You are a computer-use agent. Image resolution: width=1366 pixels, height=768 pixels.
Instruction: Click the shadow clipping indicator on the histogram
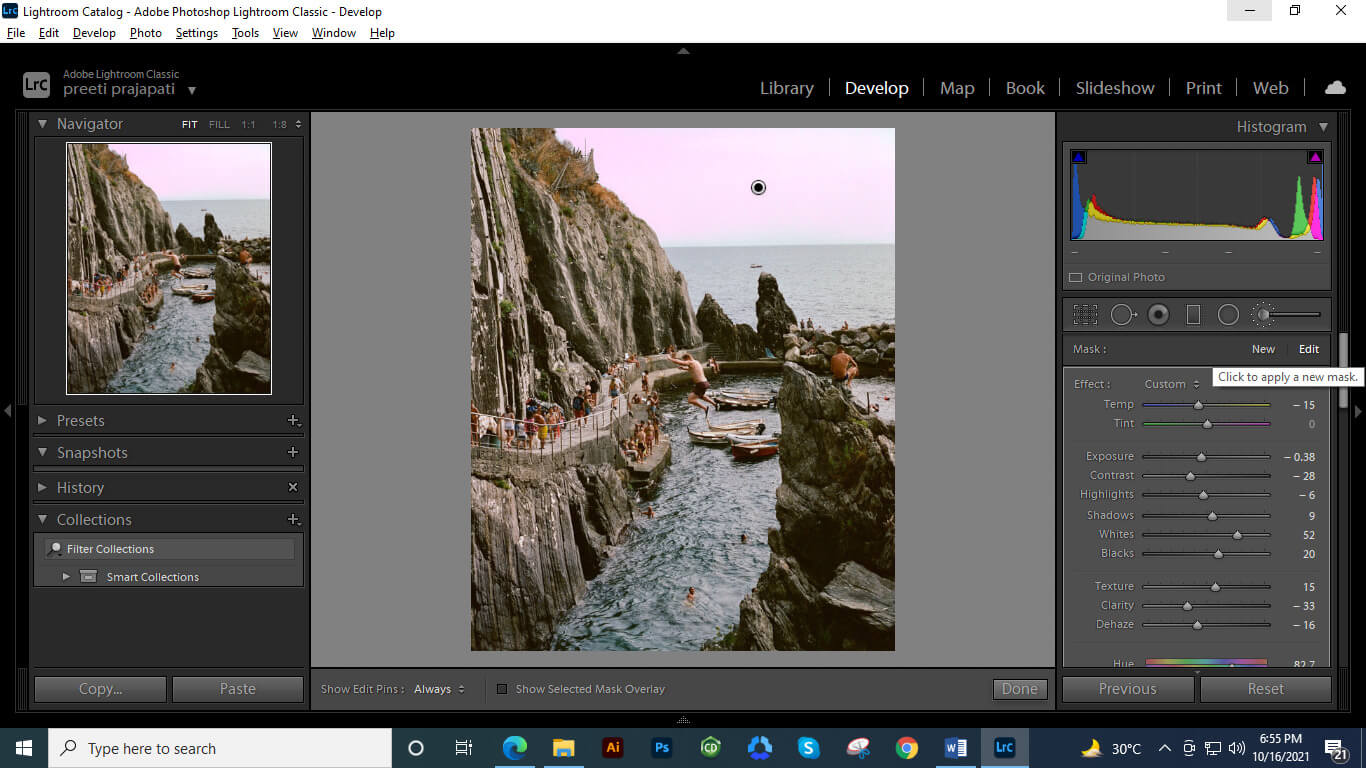click(1079, 155)
